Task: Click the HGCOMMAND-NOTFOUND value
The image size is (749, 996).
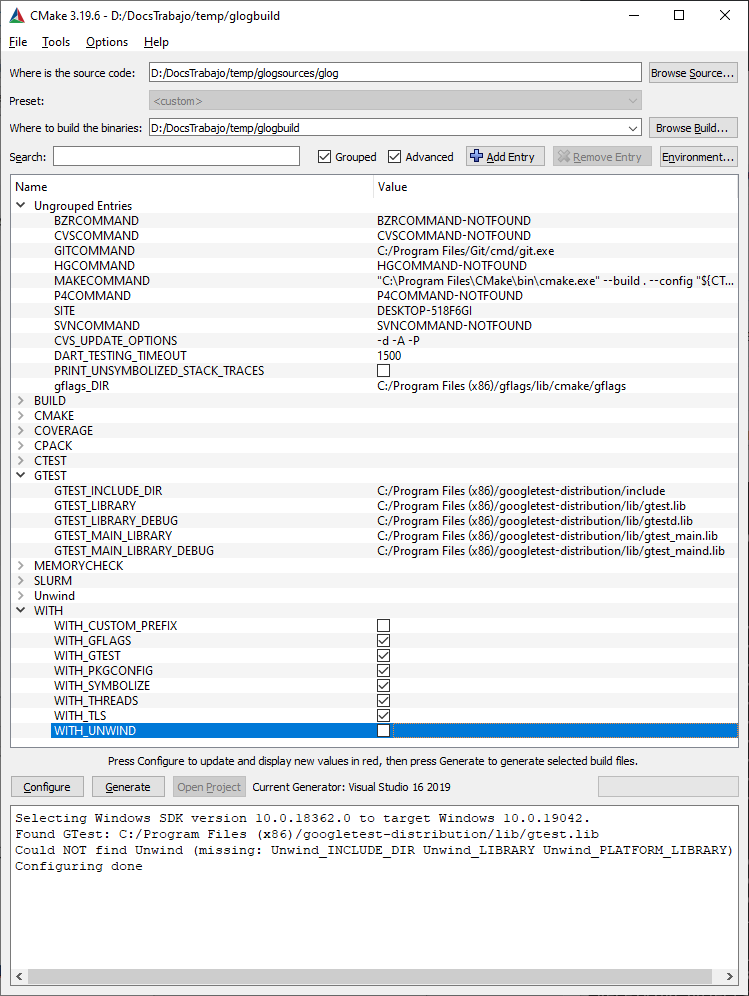Action: pyautogui.click(x=452, y=266)
